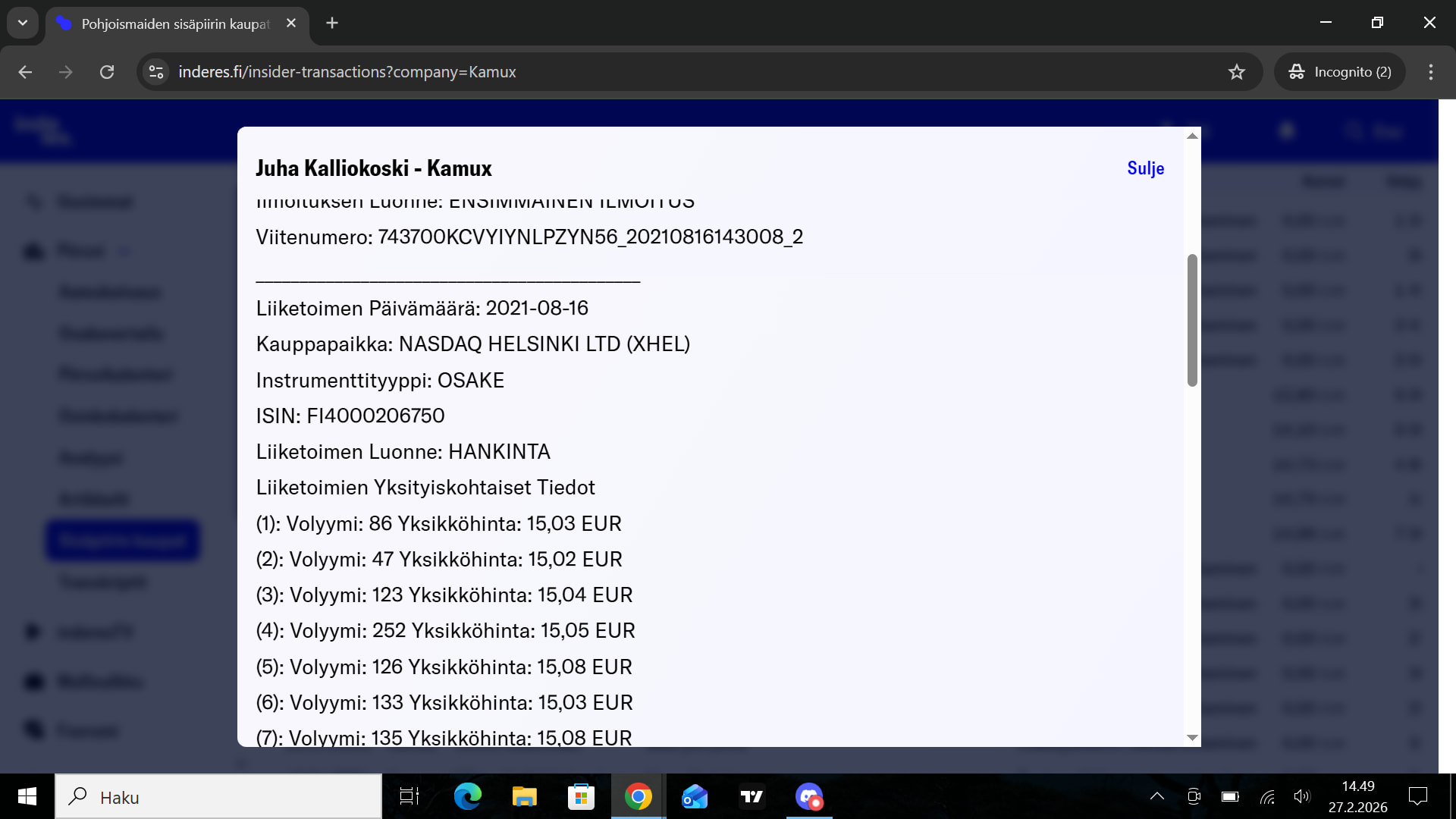
Task: Click the Haku search box in the taskbar
Action: pos(218,797)
